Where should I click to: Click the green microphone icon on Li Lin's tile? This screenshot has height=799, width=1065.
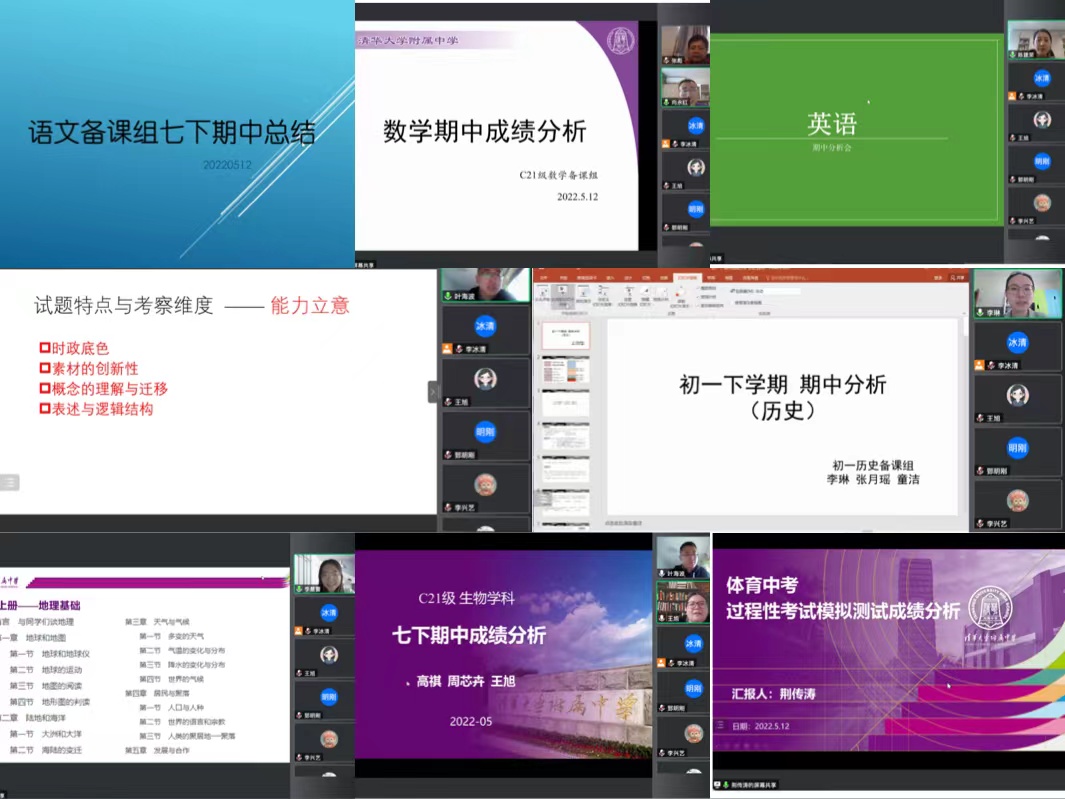coord(980,313)
